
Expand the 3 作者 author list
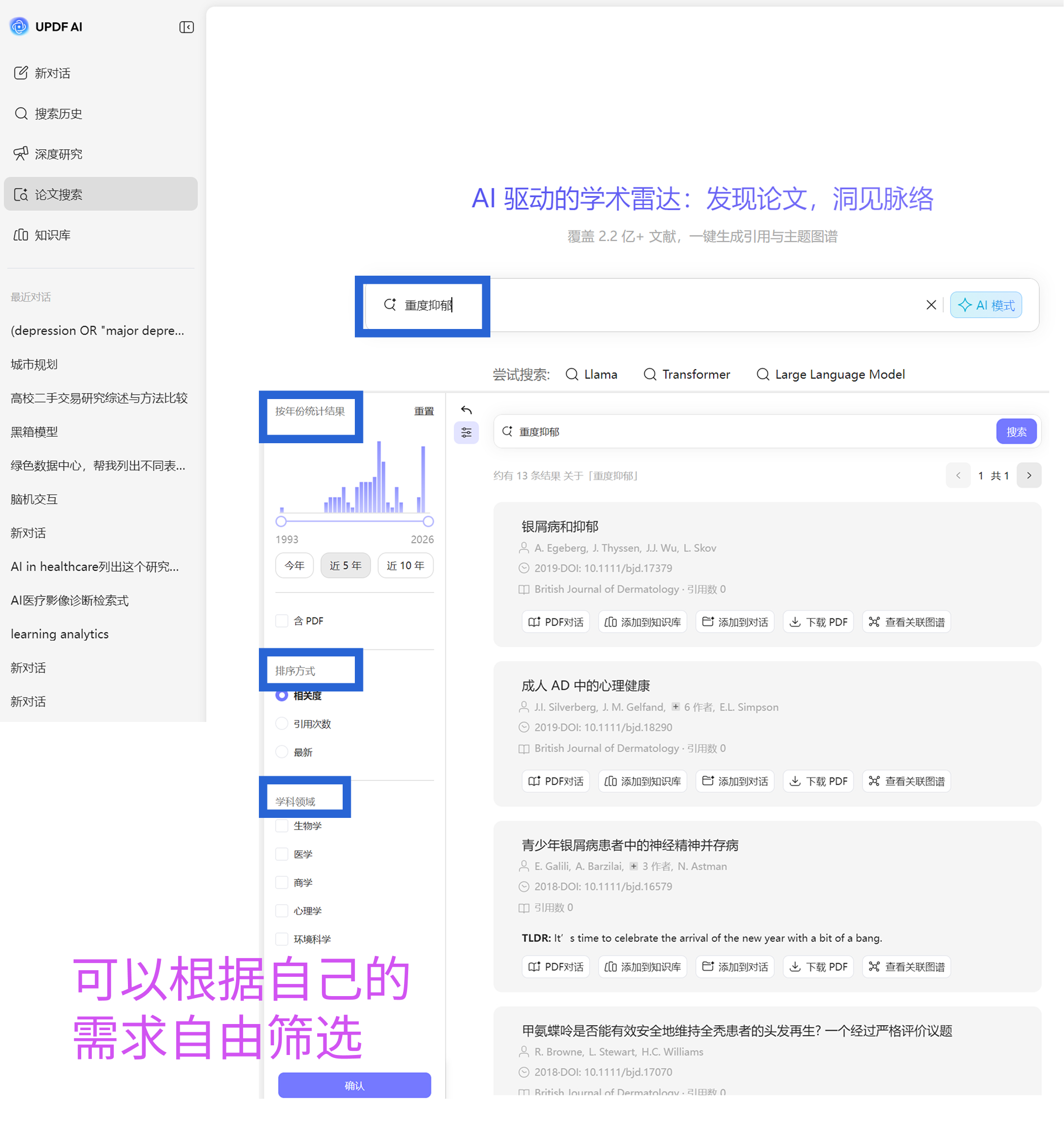(x=650, y=866)
